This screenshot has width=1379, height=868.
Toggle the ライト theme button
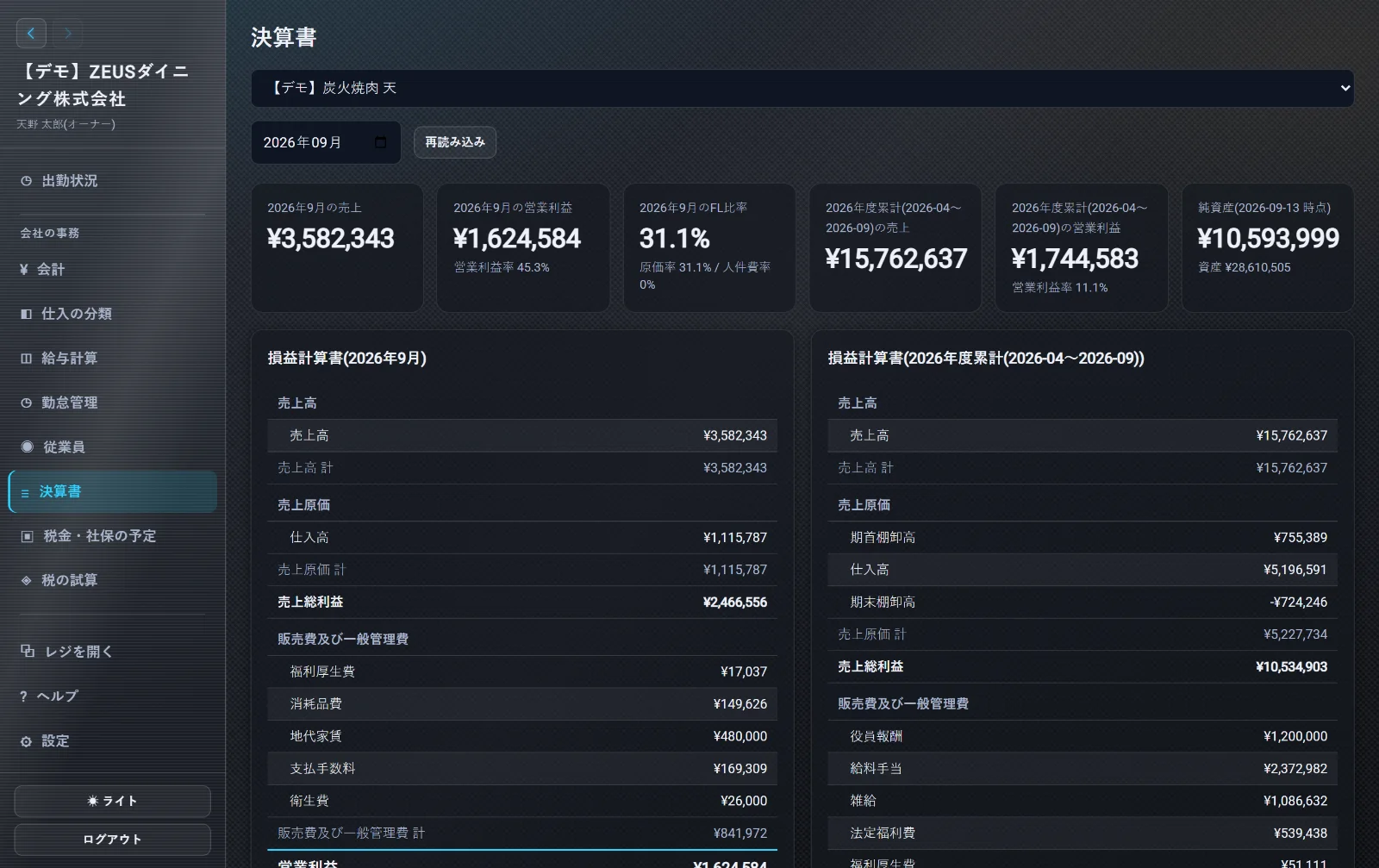tap(112, 801)
